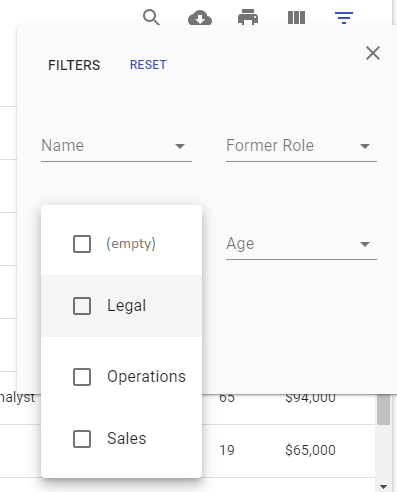Click the scrollbar down arrow
The image size is (397, 492).
[383, 487]
